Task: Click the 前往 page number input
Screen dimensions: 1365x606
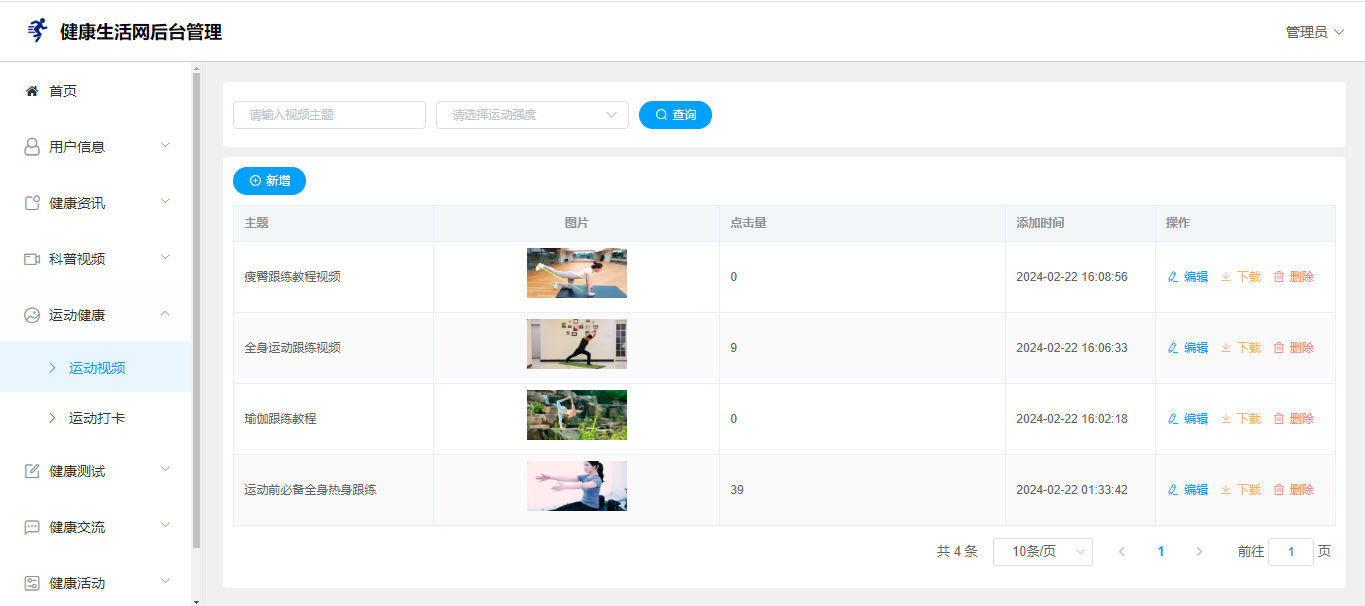Action: click(1291, 552)
